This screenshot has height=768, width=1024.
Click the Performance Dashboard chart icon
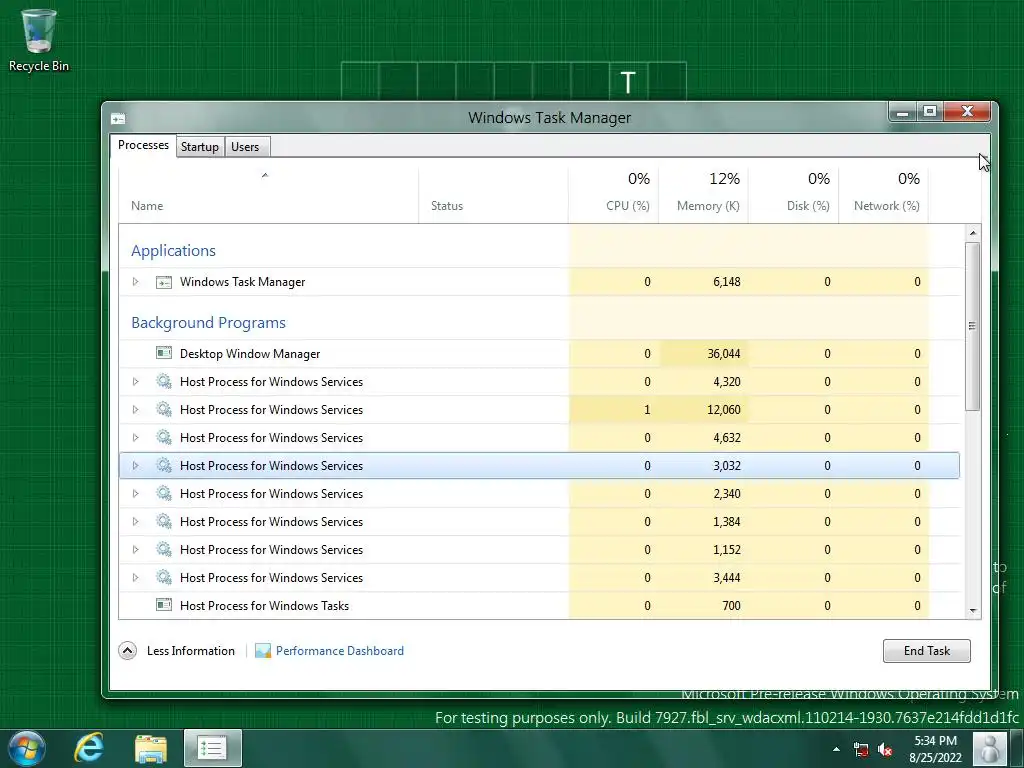(x=263, y=650)
